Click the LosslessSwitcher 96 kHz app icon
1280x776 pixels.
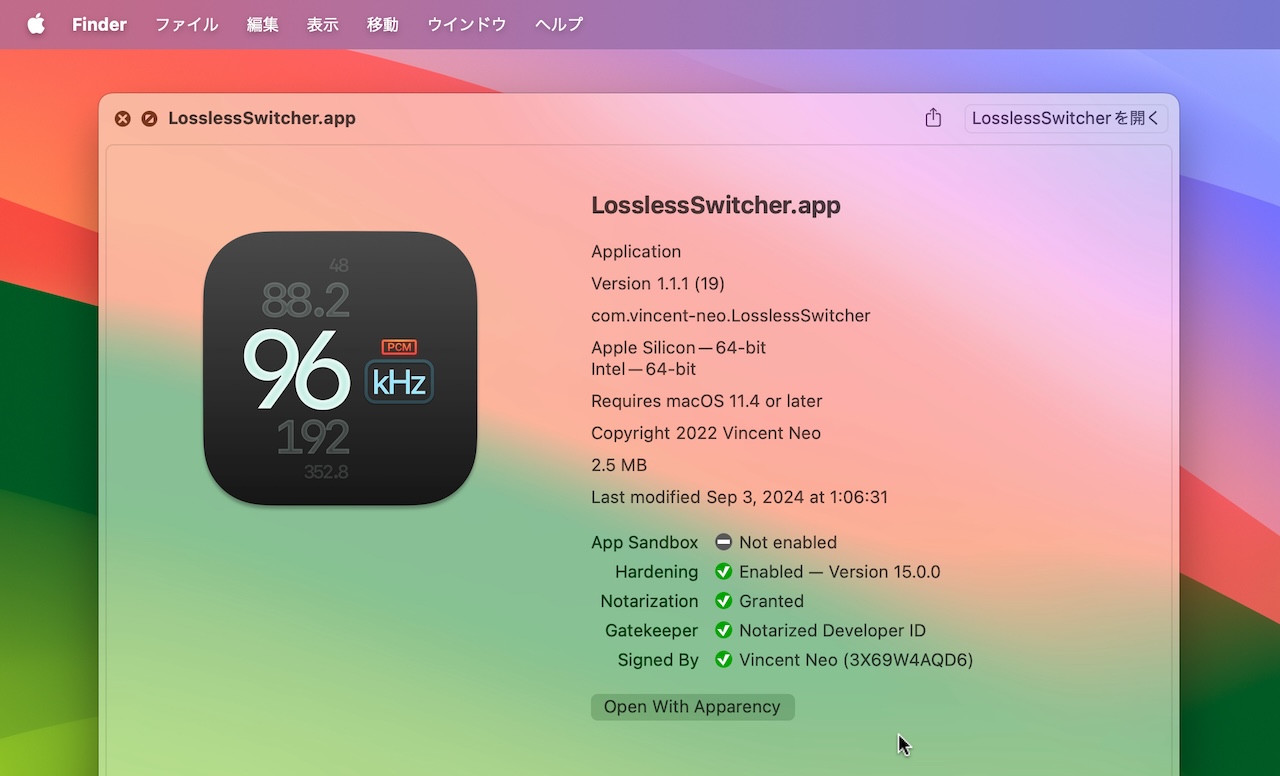[x=340, y=368]
